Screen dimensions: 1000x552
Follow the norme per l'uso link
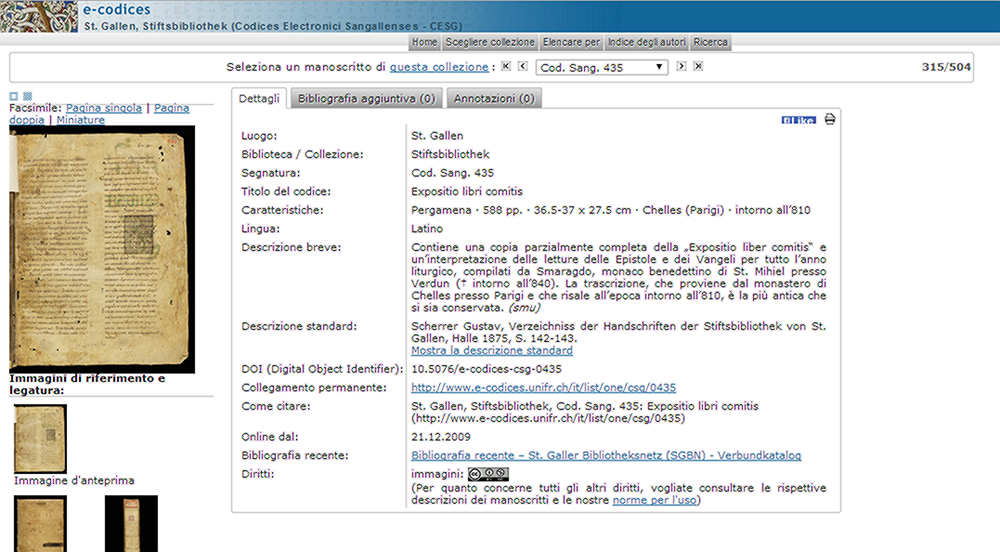(654, 500)
